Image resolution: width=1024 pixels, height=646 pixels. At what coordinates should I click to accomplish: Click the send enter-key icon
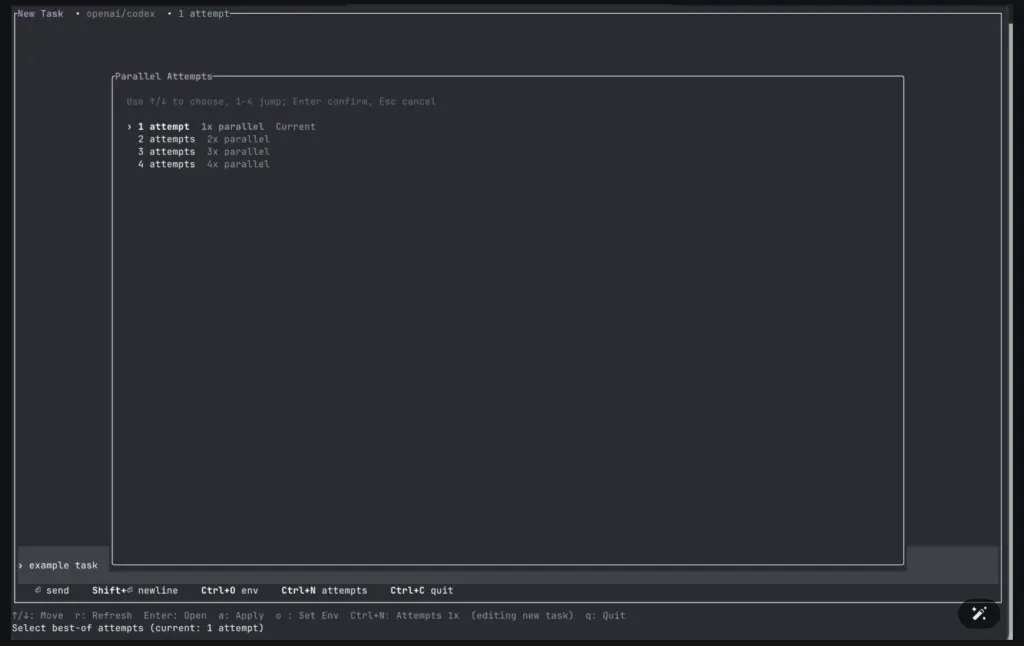(x=38, y=591)
